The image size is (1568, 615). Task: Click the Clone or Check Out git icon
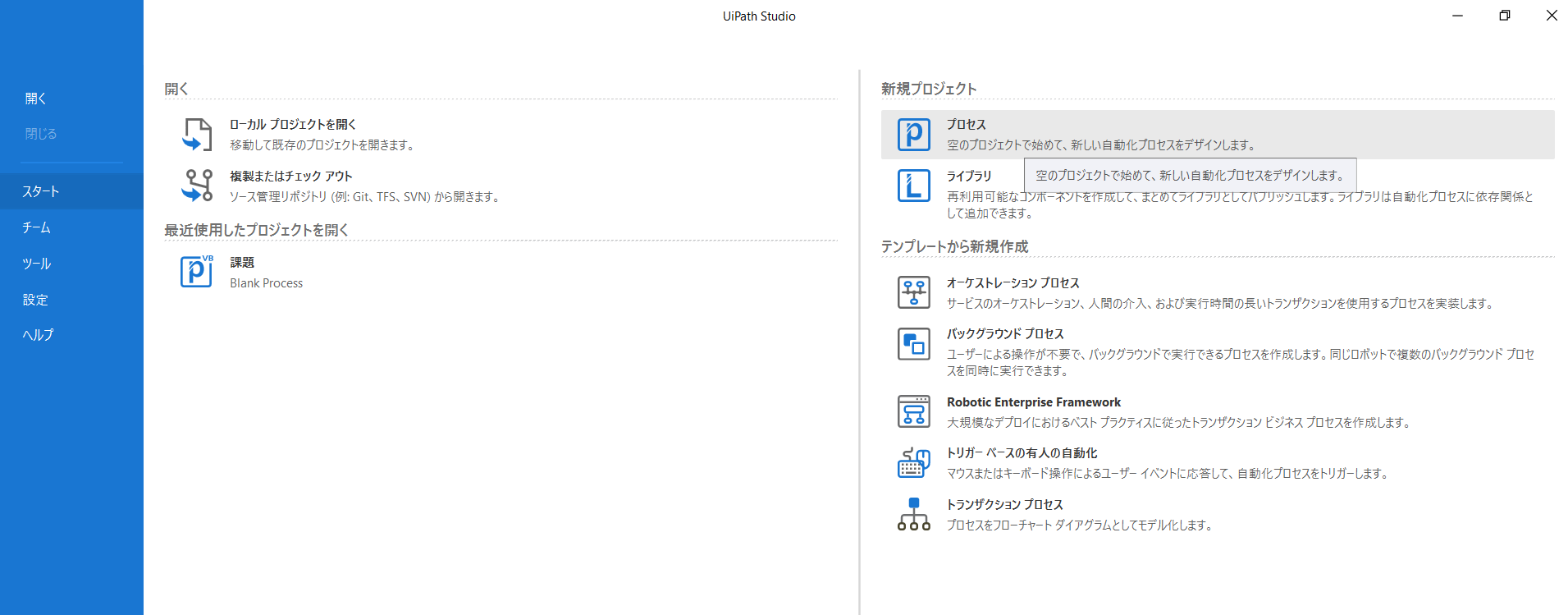pos(197,186)
